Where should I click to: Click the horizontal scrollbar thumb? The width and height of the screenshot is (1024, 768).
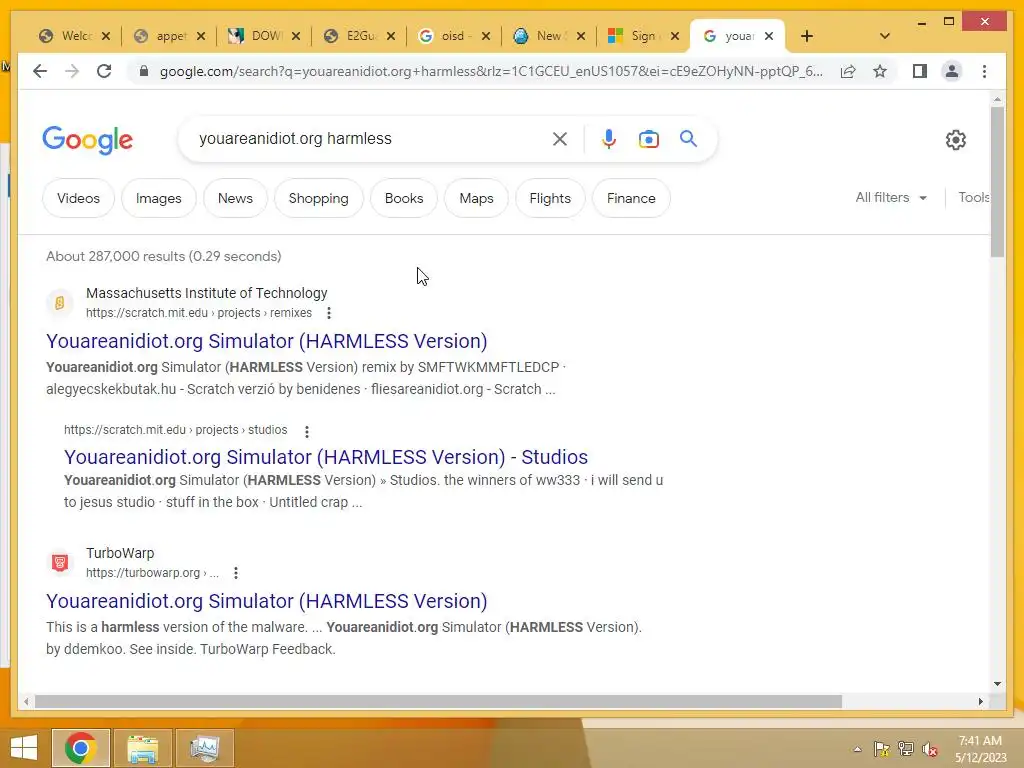[438, 701]
